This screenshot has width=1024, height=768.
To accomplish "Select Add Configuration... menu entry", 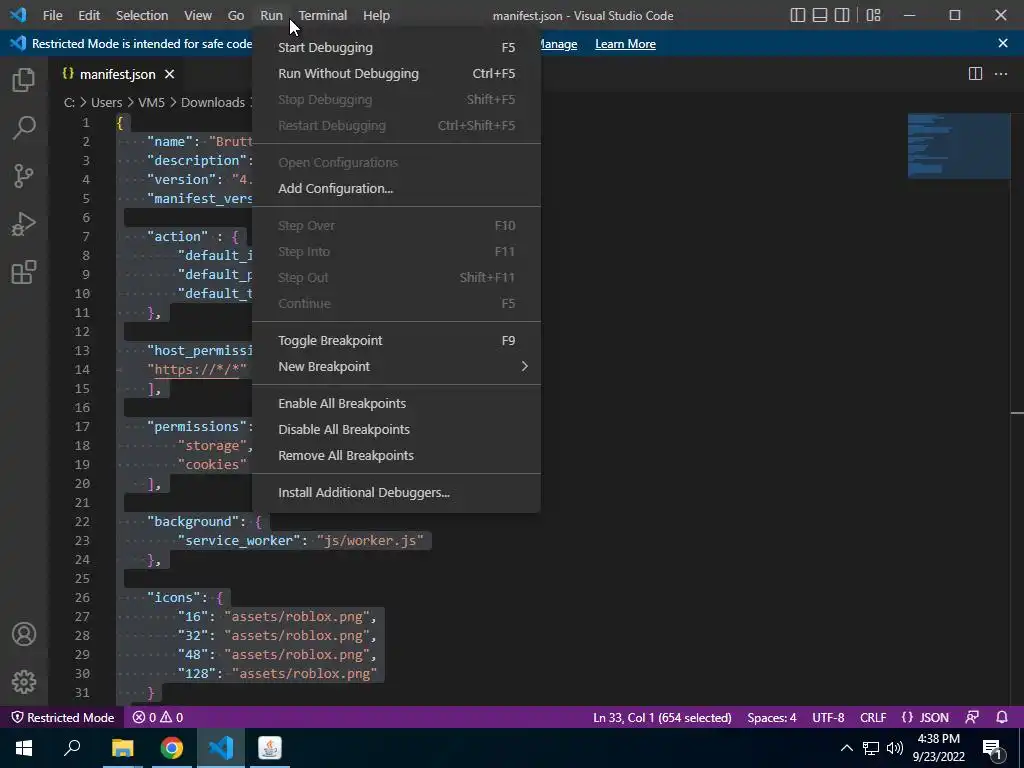I will tap(396, 189).
